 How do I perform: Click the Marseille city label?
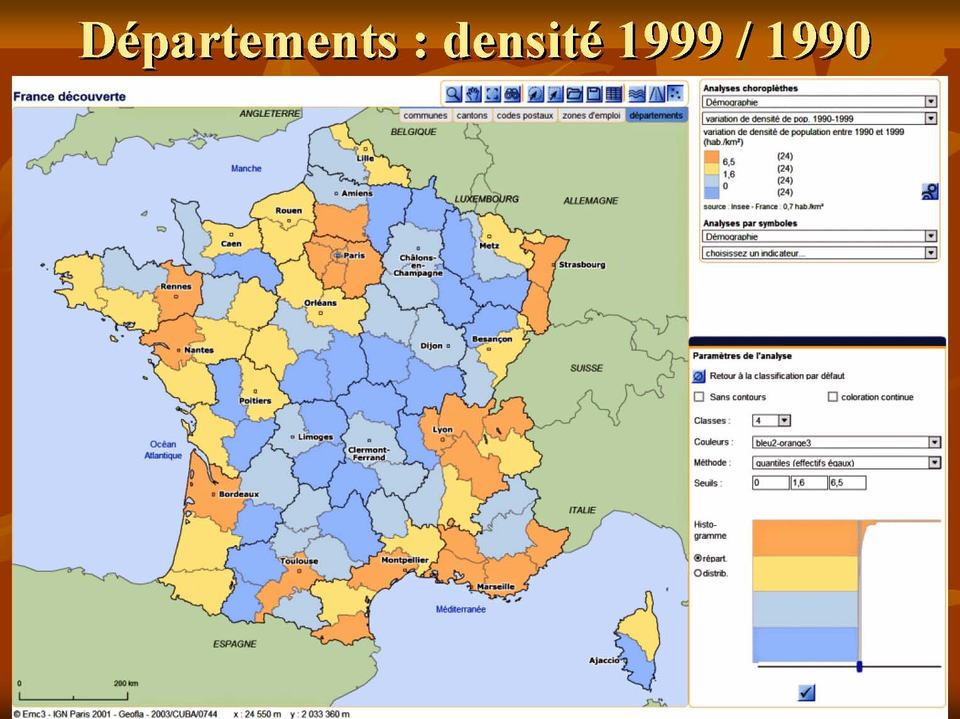coord(496,586)
